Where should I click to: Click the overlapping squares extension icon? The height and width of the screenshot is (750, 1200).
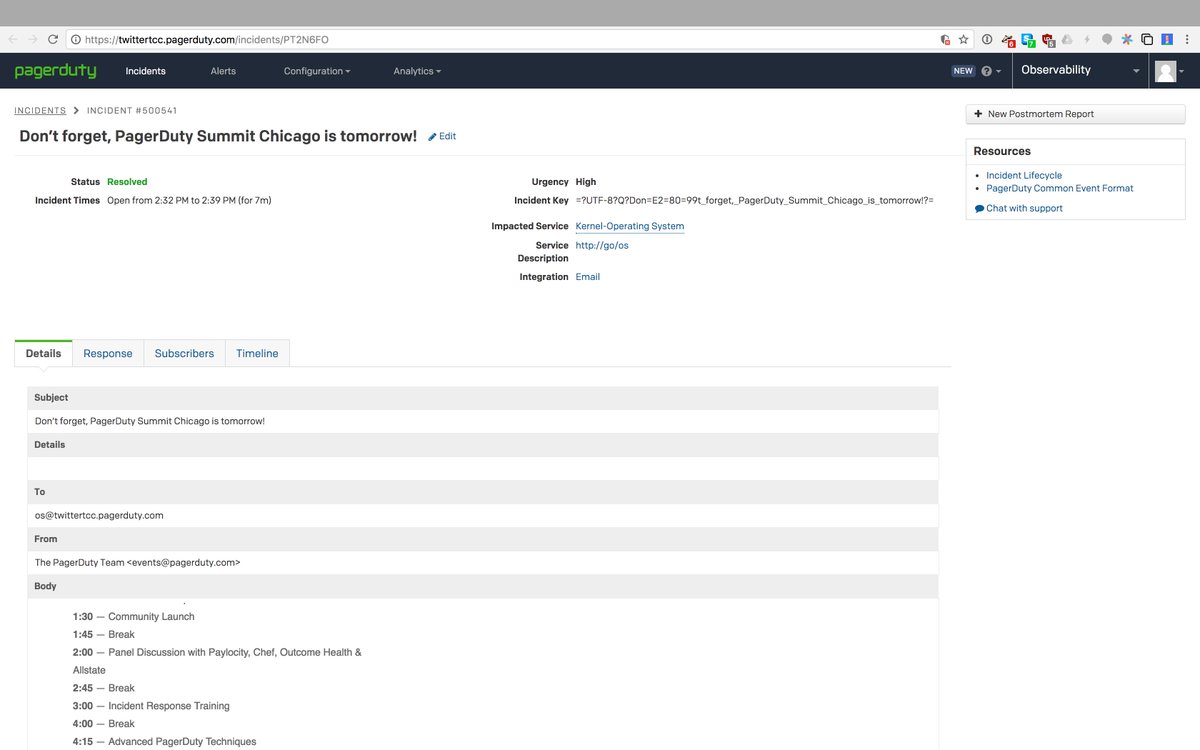tap(1147, 40)
